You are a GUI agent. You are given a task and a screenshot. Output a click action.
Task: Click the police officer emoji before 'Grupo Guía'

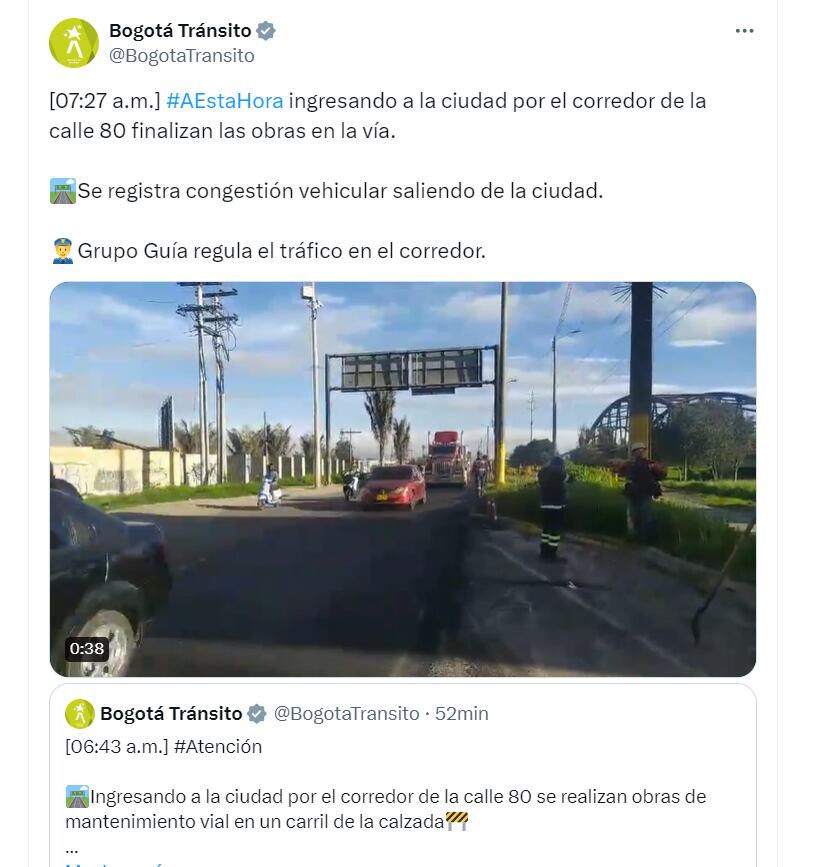click(x=62, y=251)
